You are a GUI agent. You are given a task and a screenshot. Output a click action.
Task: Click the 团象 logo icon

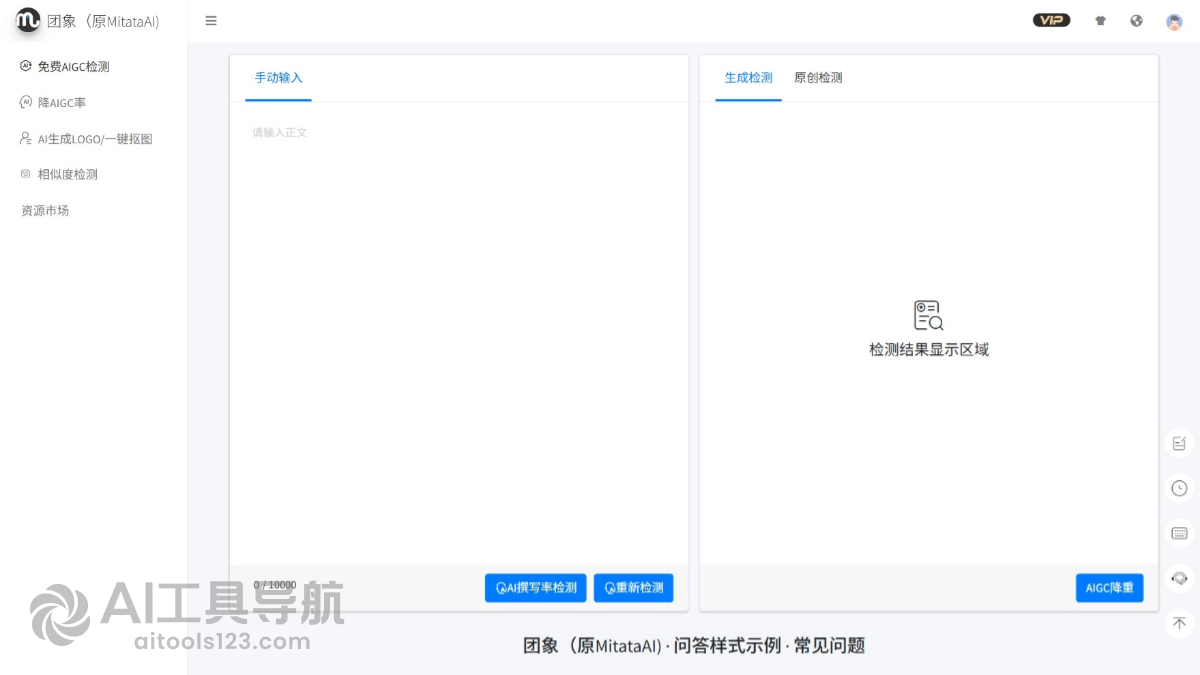28,20
